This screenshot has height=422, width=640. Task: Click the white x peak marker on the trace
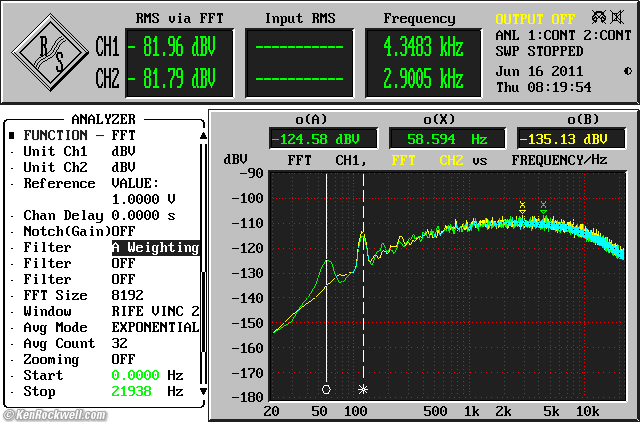point(544,205)
